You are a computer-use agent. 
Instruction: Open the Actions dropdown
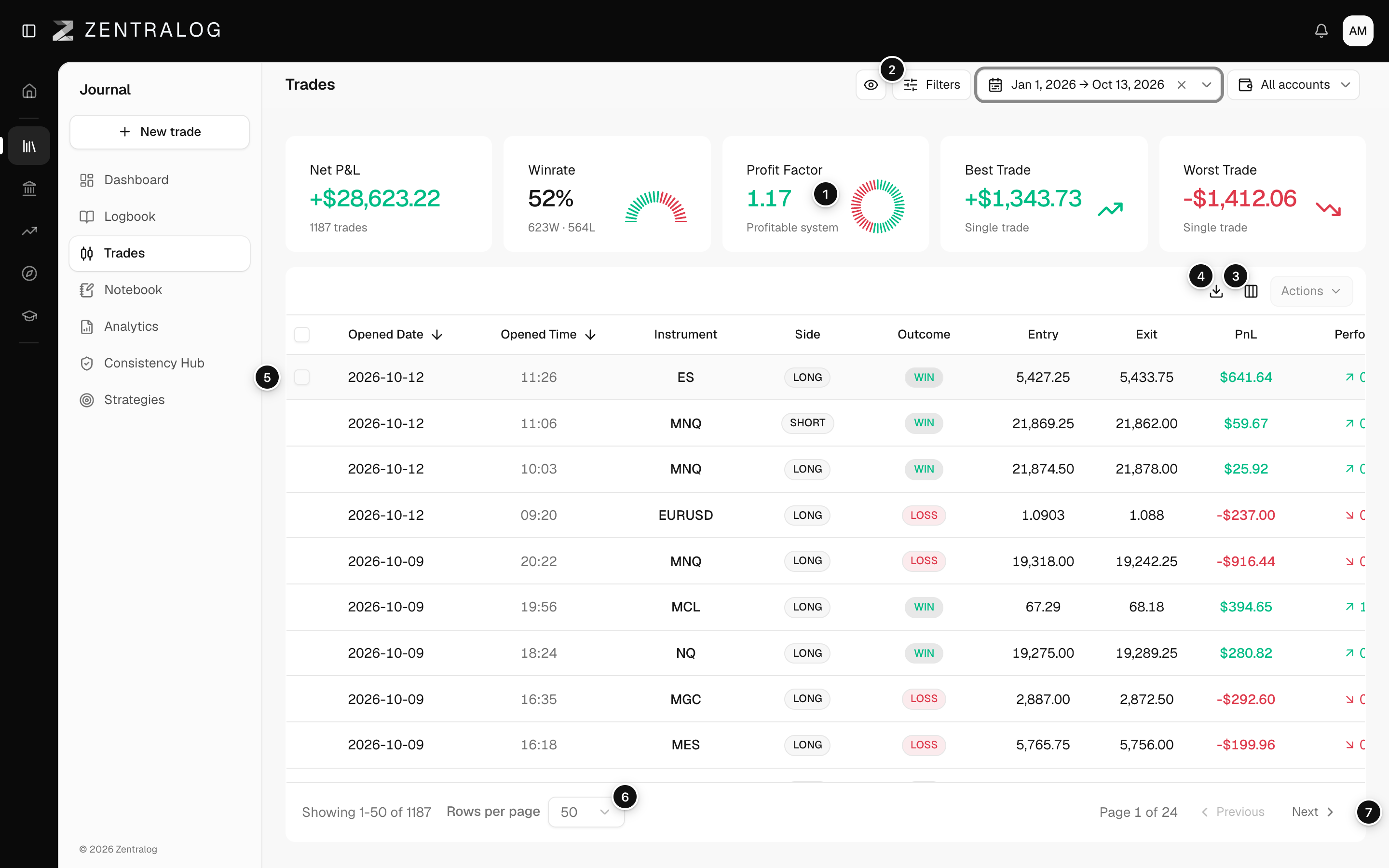click(x=1311, y=291)
